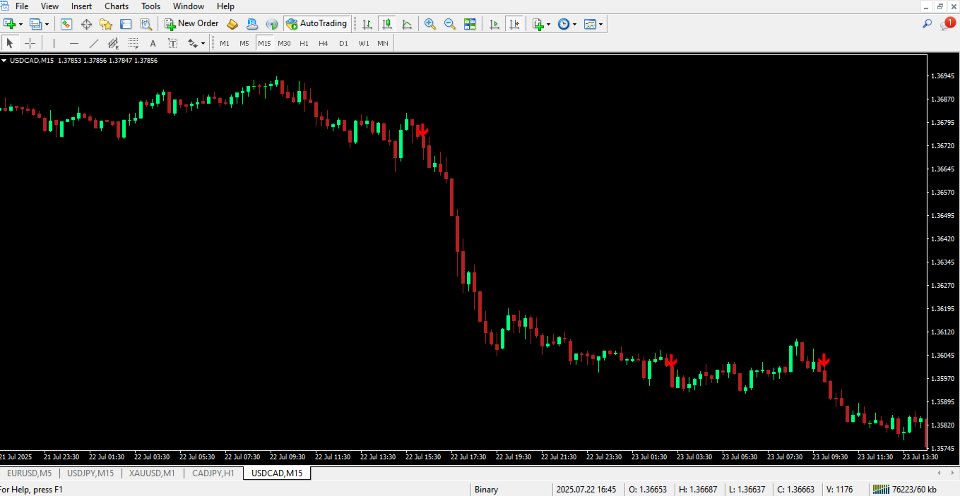This screenshot has height=496, width=960.
Task: Open the Window menu
Action: coord(189,6)
